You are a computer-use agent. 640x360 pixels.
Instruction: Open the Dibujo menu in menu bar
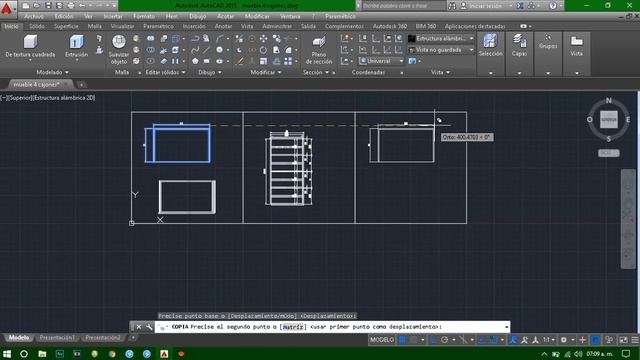tap(198, 16)
